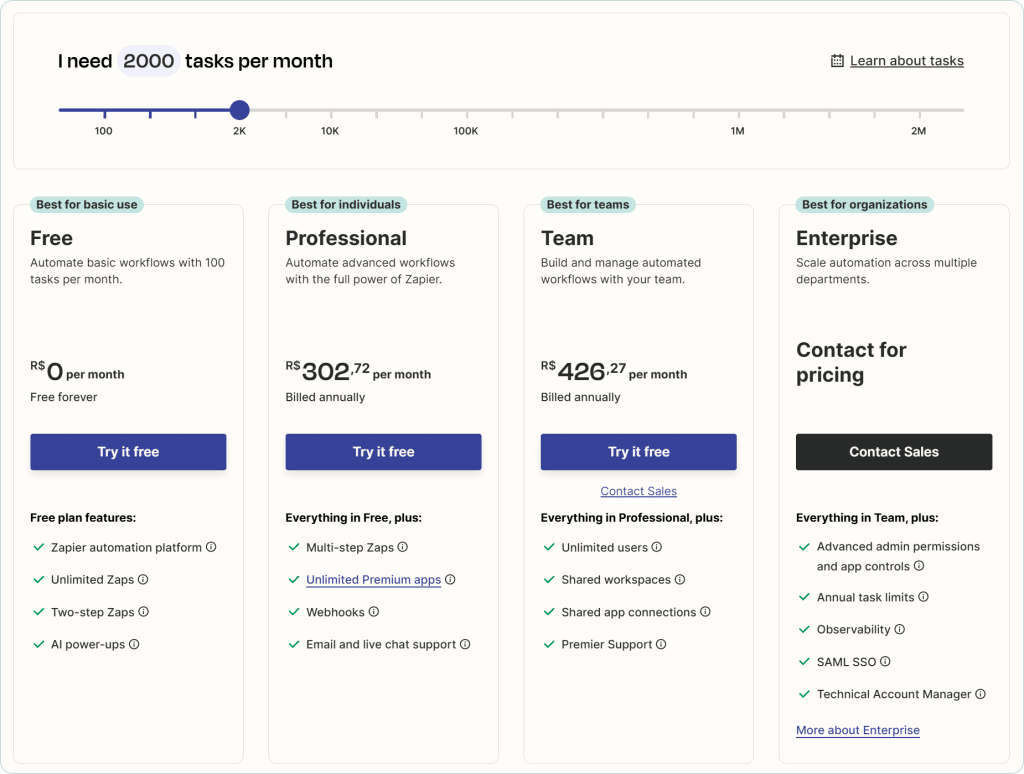Viewport: 1024px width, 774px height.
Task: Click the 100 label under the slider
Action: 103,131
